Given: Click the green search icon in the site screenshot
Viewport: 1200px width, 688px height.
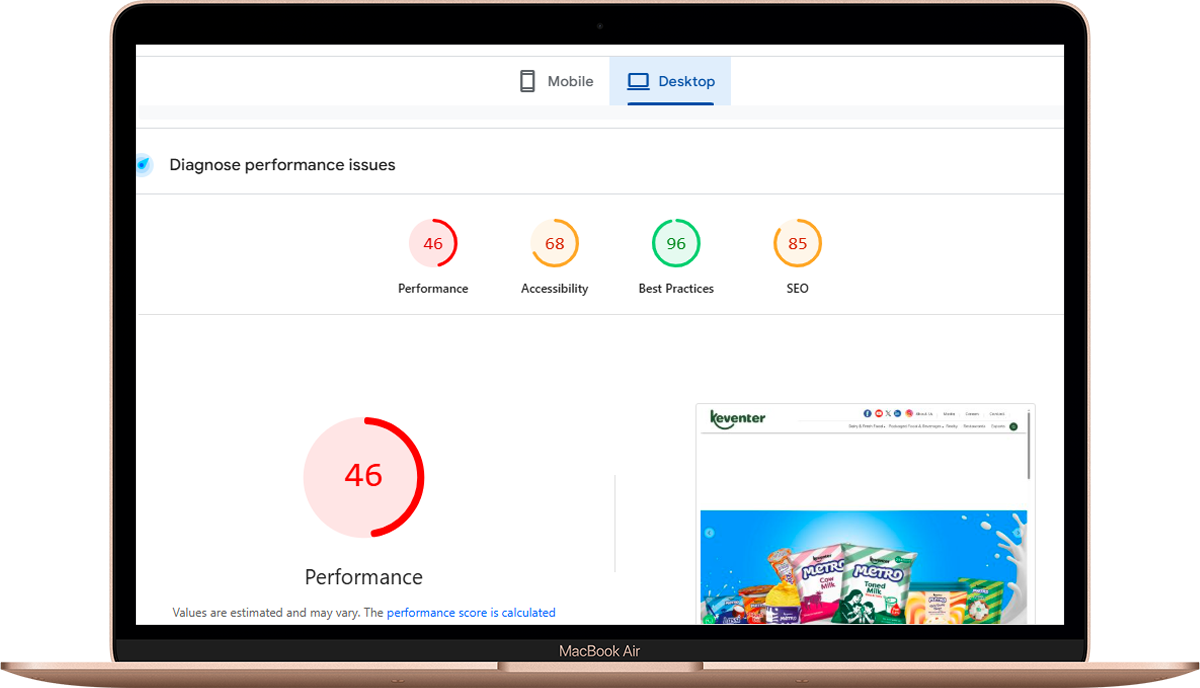Looking at the screenshot, I should pyautogui.click(x=1013, y=426).
